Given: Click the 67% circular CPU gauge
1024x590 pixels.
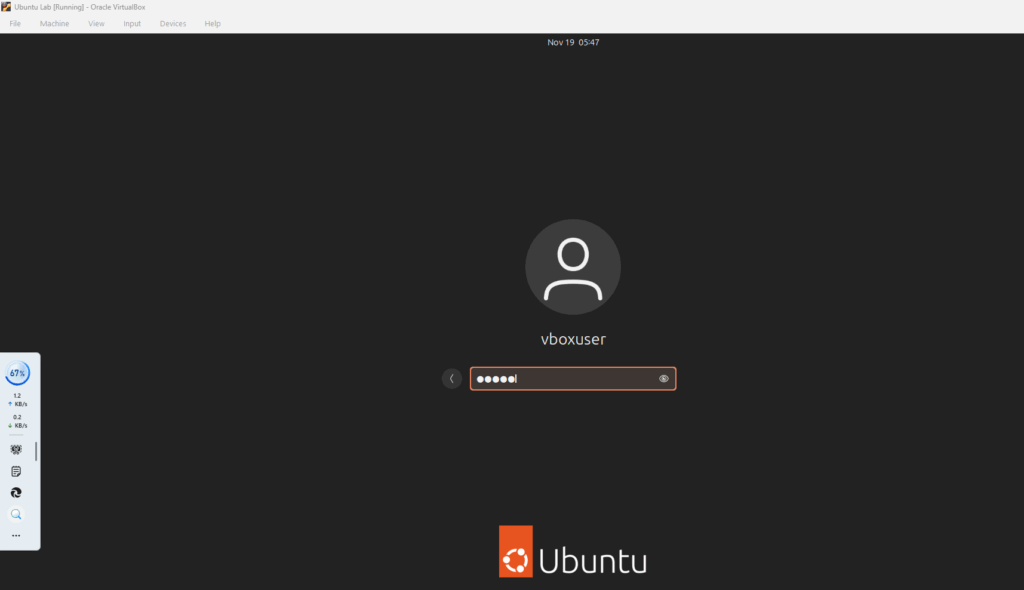Looking at the screenshot, I should [x=18, y=372].
